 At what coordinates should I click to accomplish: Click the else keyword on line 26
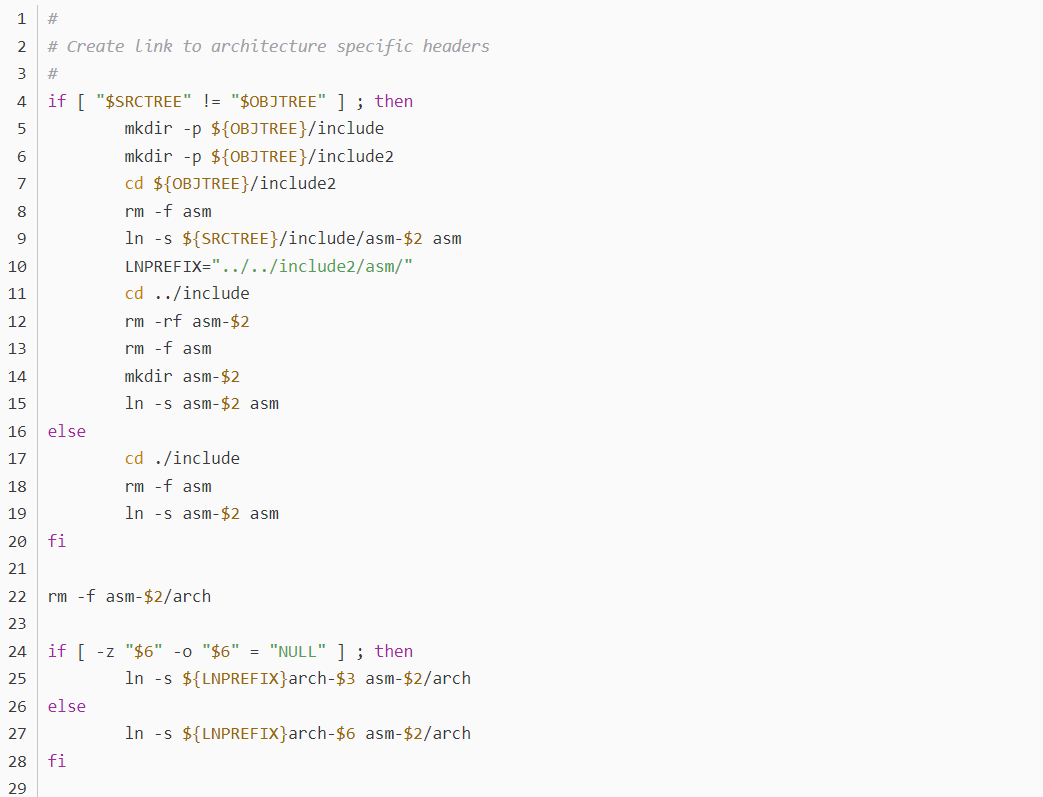[x=67, y=706]
